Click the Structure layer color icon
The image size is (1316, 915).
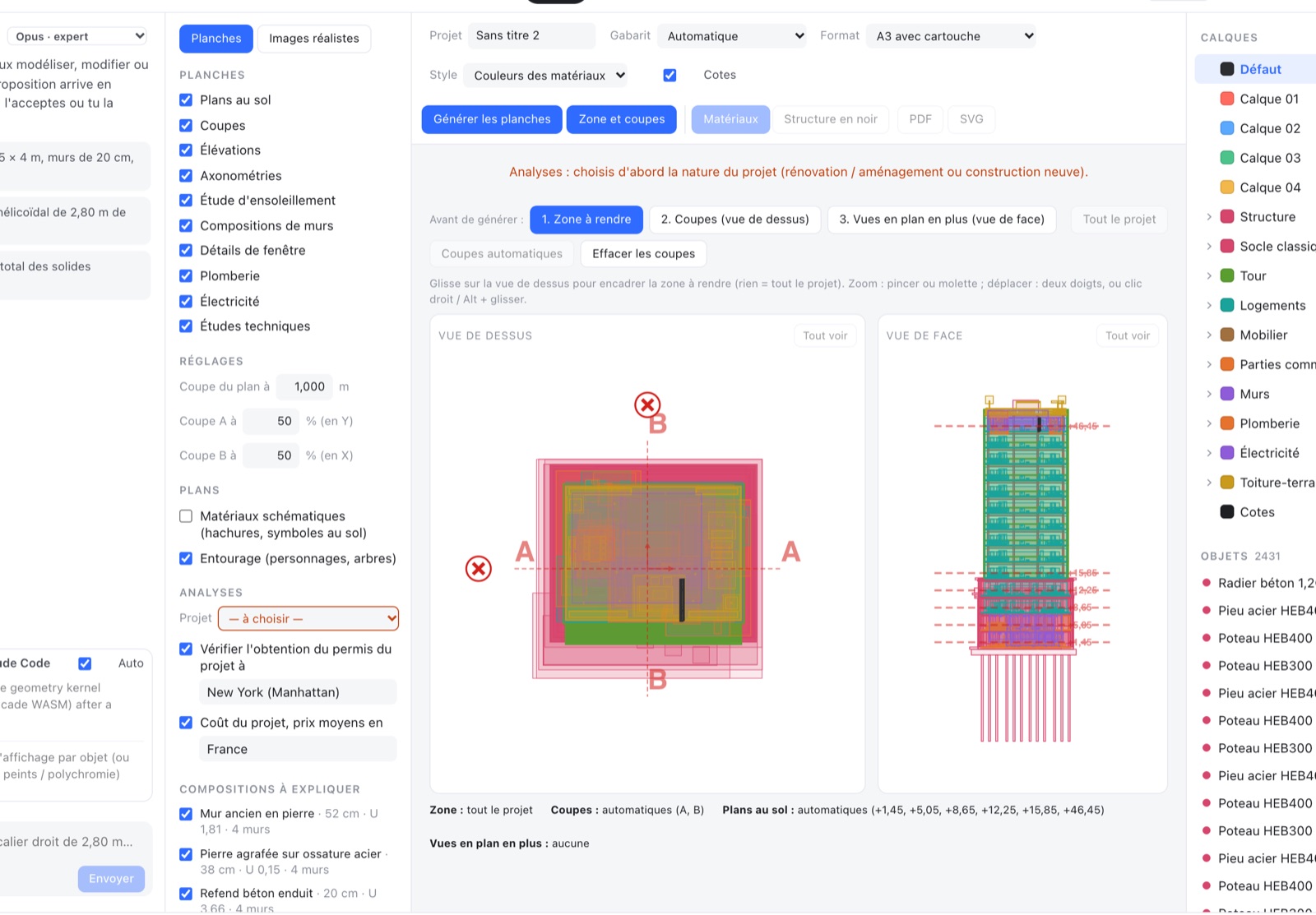point(1227,217)
